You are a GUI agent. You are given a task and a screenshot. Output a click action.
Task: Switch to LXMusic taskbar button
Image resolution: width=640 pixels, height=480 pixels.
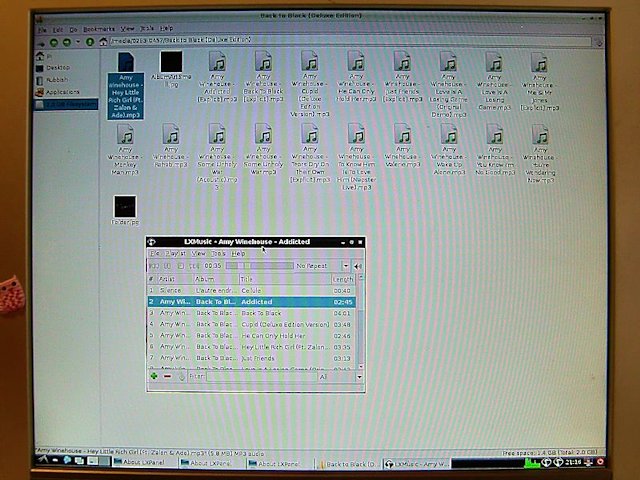click(x=416, y=464)
